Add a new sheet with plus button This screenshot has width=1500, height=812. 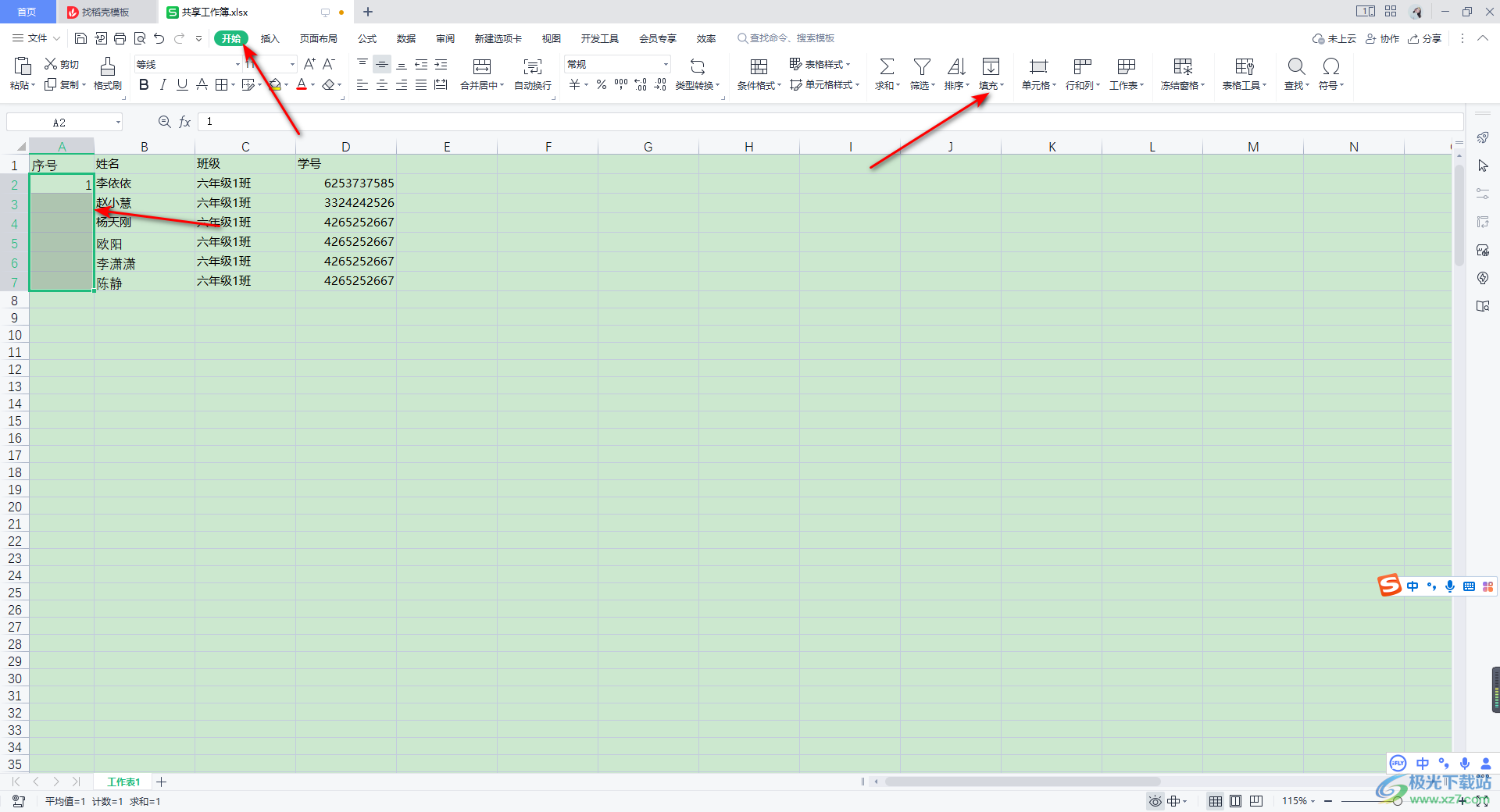(162, 782)
